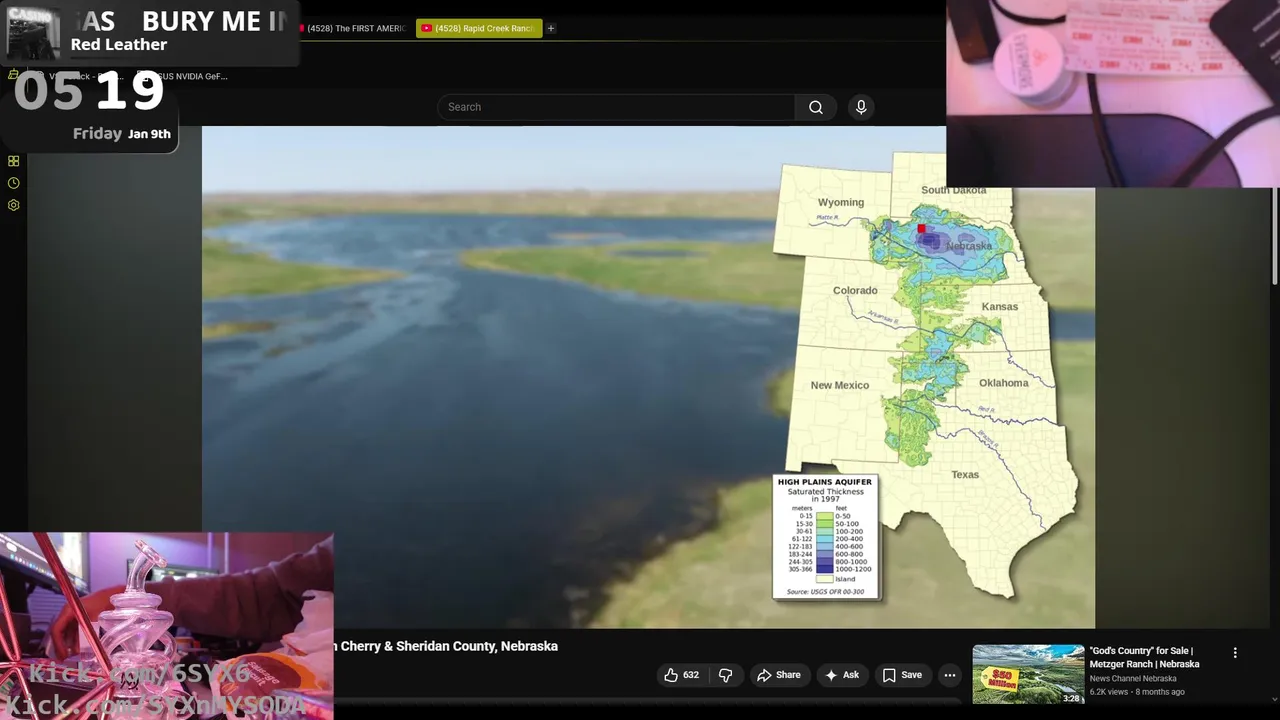This screenshot has width=1280, height=720.
Task: Like the video with 632 likes
Action: pos(682,675)
